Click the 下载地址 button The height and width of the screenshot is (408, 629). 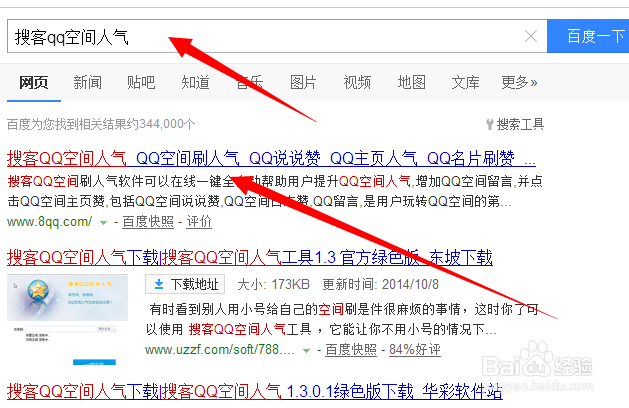point(186,284)
